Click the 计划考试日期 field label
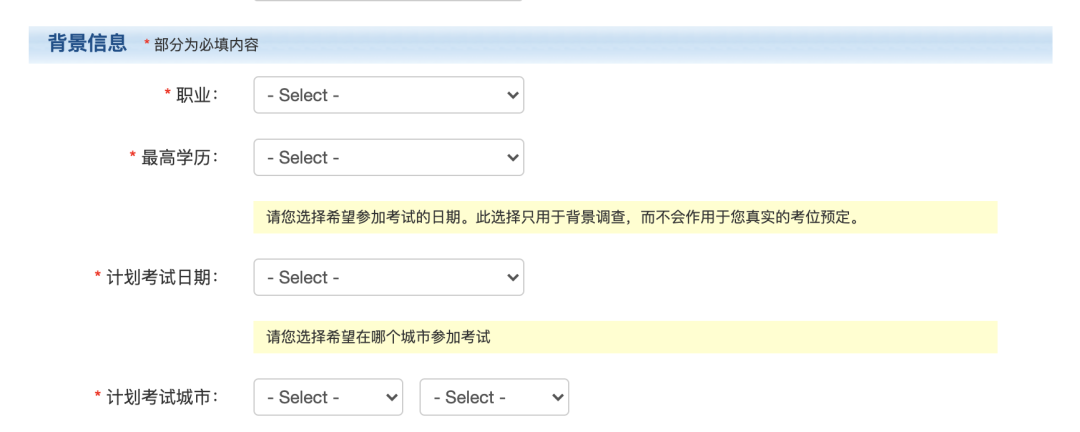This screenshot has height=432, width=1080. pyautogui.click(x=162, y=278)
